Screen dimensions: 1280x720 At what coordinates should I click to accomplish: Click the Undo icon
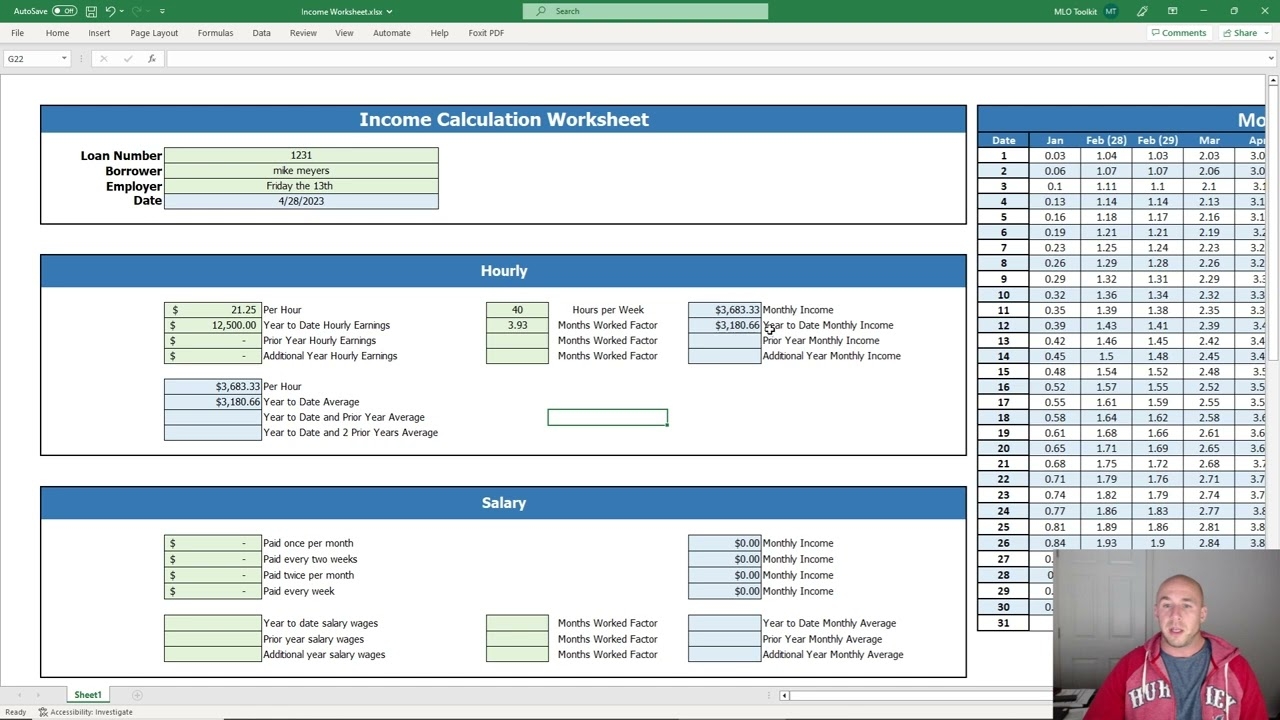tap(112, 11)
